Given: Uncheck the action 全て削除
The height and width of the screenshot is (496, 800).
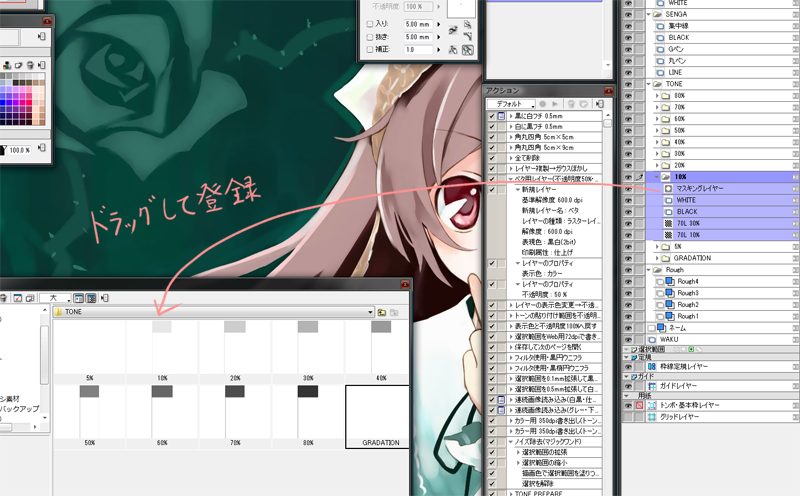Looking at the screenshot, I should point(492,158).
